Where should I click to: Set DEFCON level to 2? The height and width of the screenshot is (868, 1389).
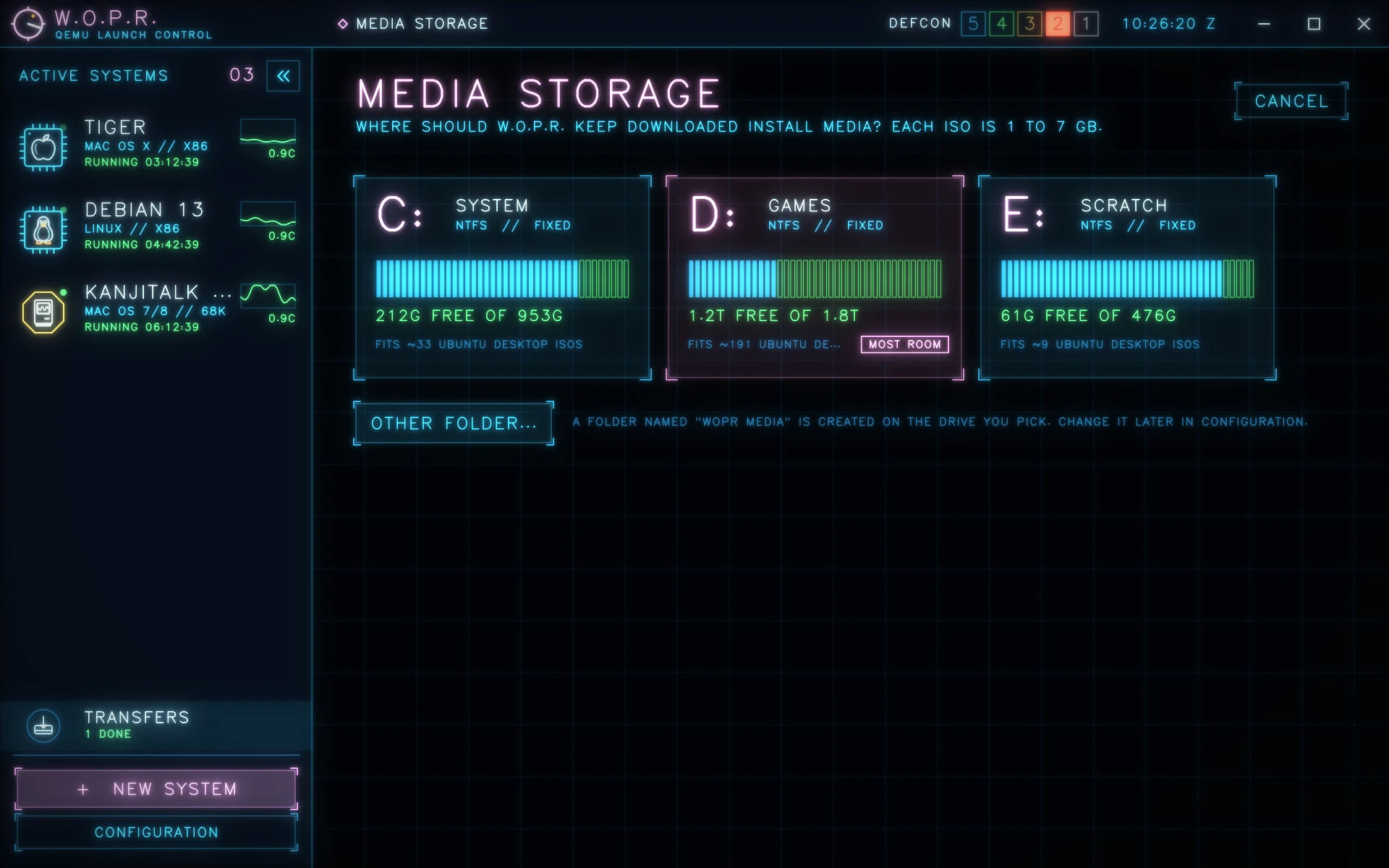[x=1058, y=24]
